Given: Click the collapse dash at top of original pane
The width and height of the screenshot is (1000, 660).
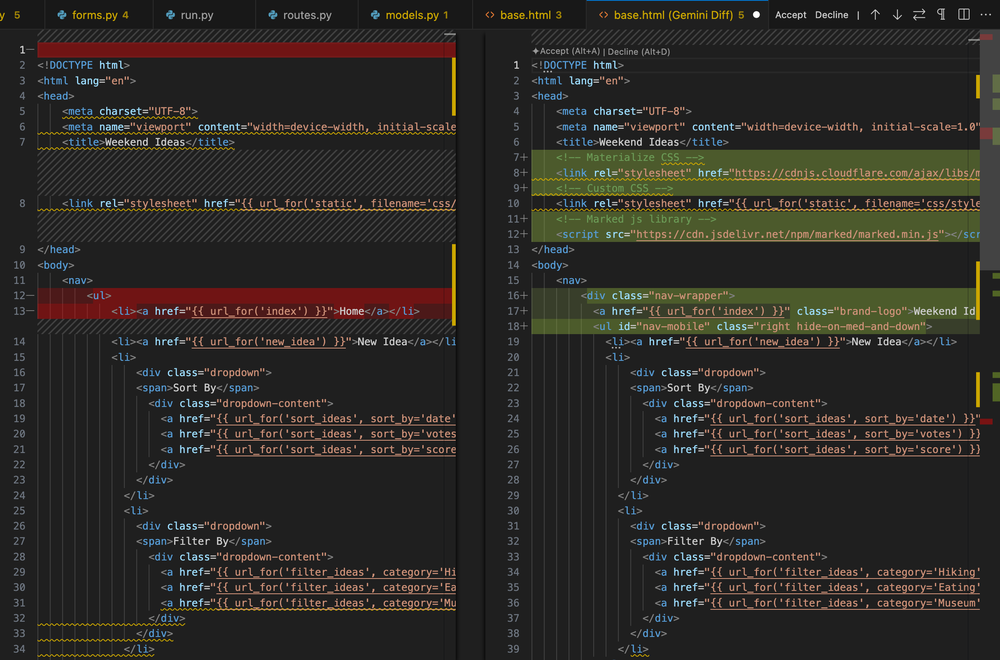Looking at the screenshot, I should tap(450, 34).
